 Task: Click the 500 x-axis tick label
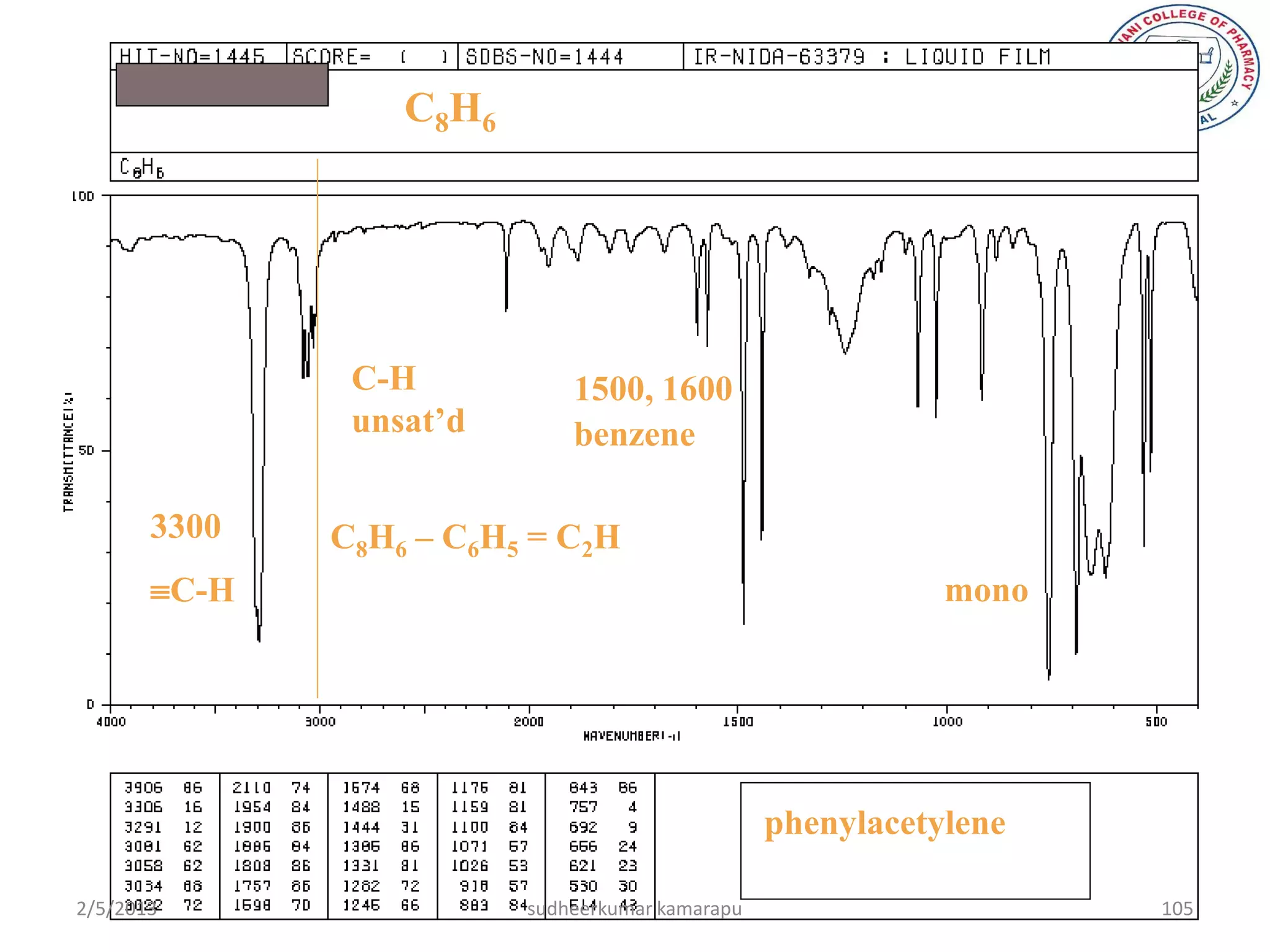click(x=1157, y=721)
